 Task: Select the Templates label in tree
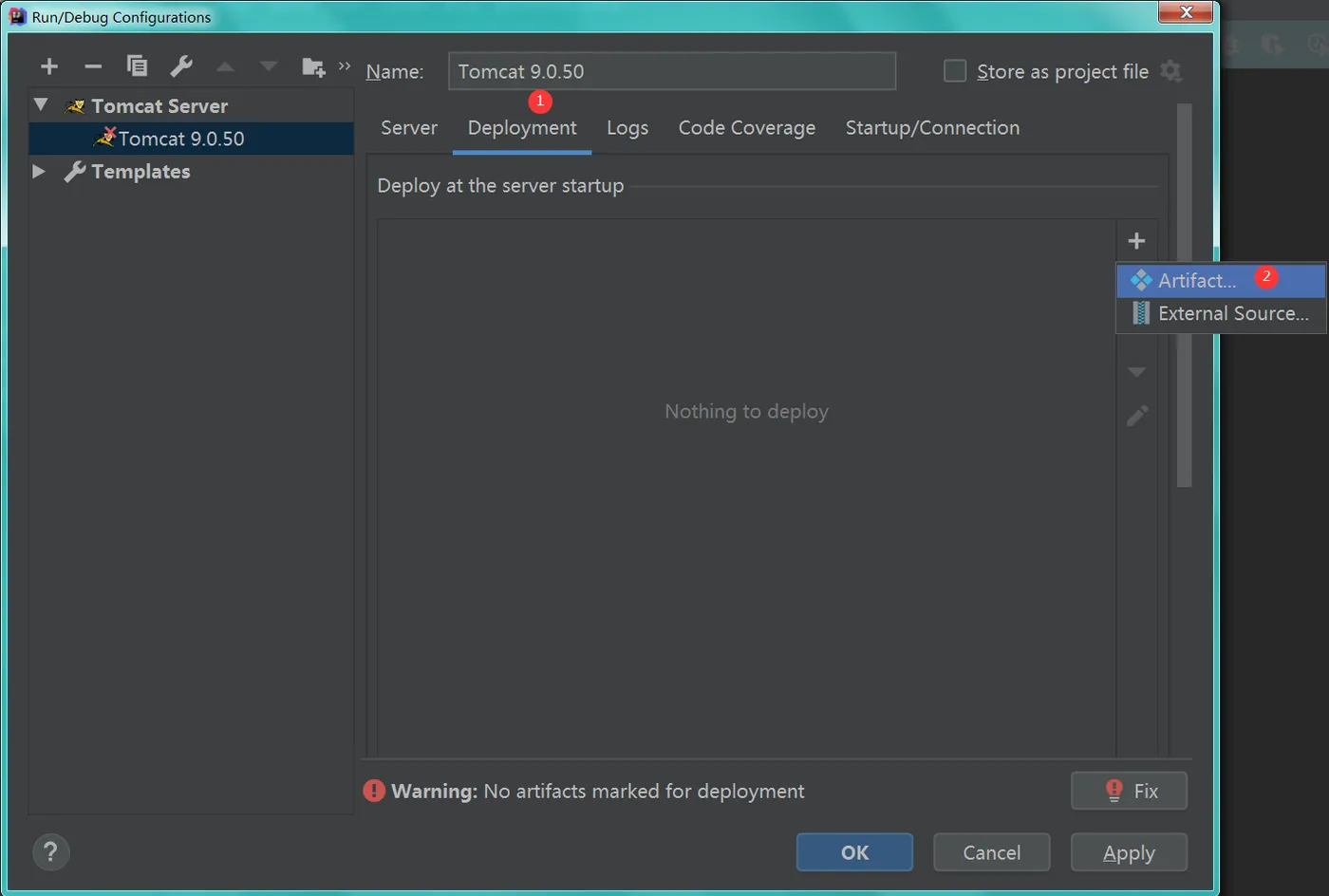(x=140, y=172)
